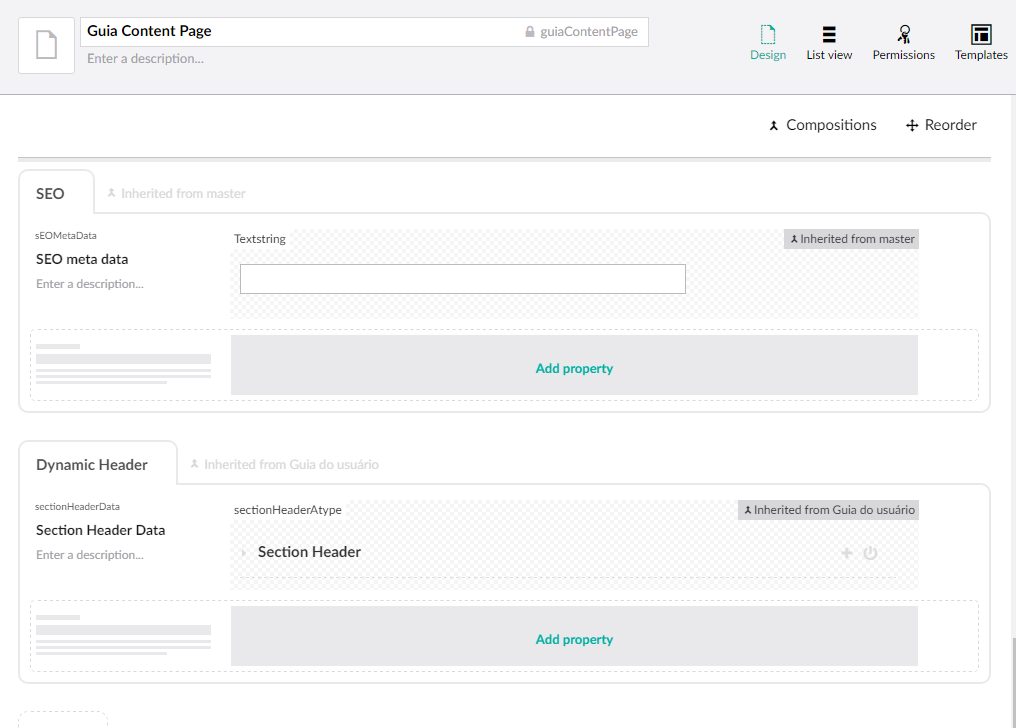Expand the Section Header item arrow

point(243,553)
